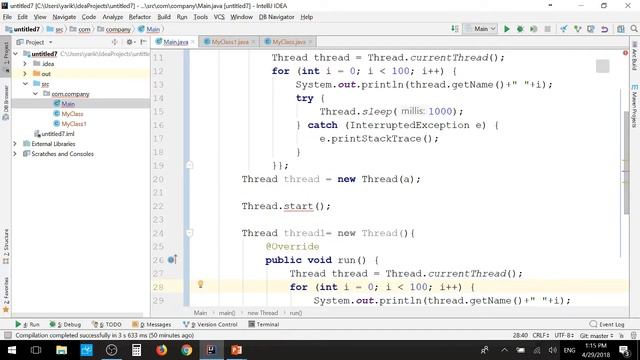Open the Run tool window

point(27,324)
